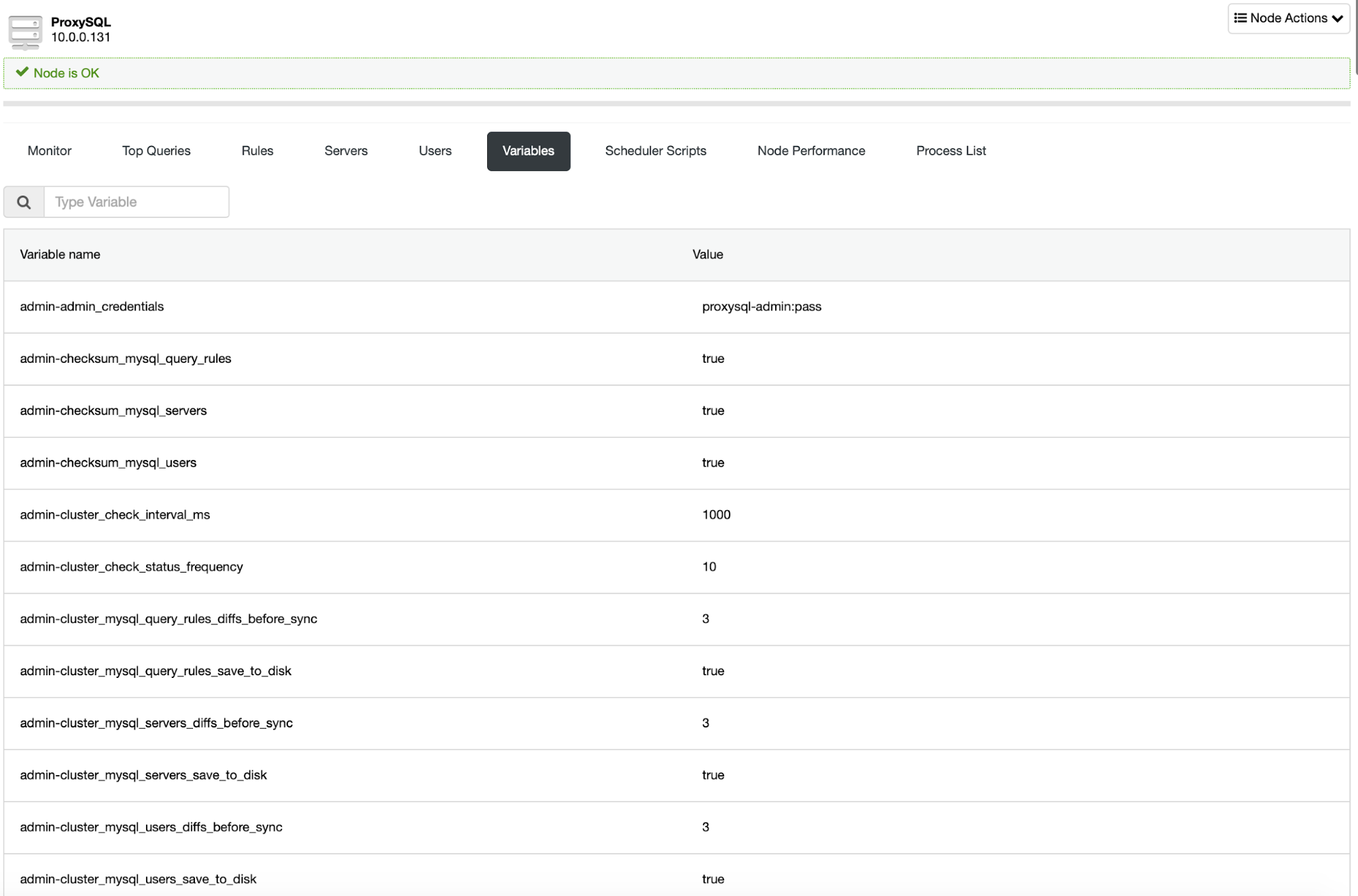1358x896 pixels.
Task: Click the value 10 cell
Action: pos(709,567)
